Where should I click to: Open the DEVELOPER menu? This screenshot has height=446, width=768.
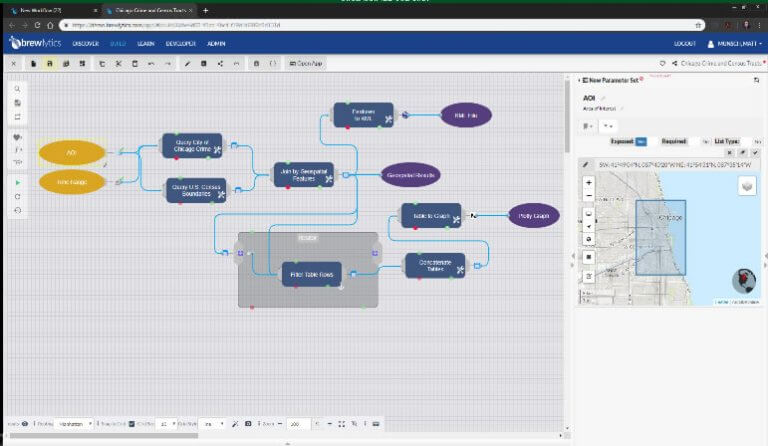(x=181, y=43)
